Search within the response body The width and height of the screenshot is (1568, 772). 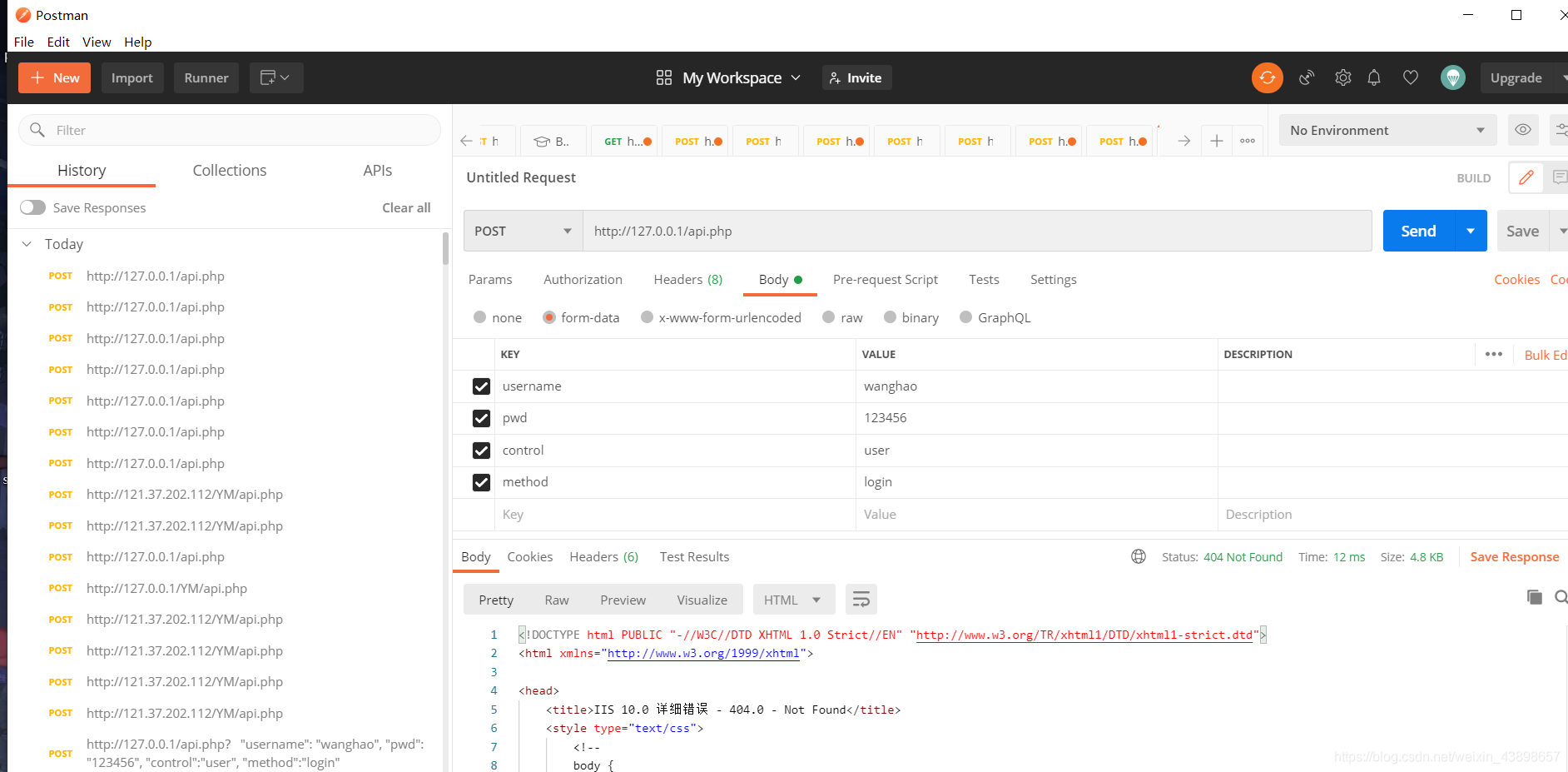[1561, 596]
